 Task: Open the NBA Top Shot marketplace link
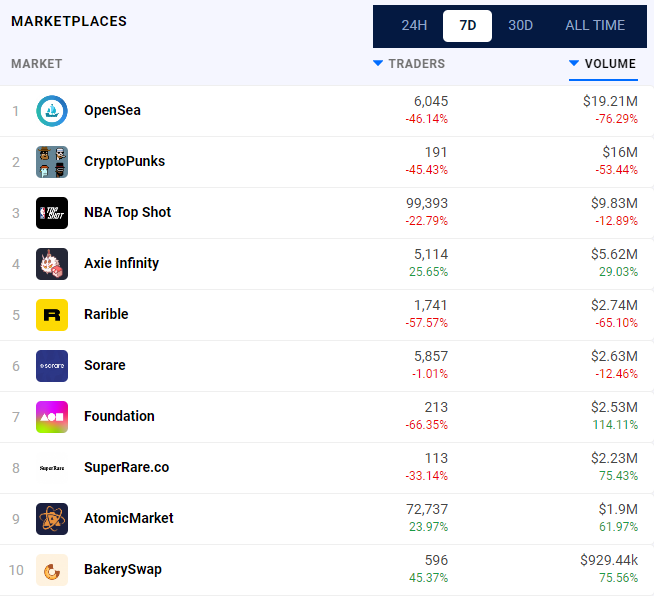[127, 212]
